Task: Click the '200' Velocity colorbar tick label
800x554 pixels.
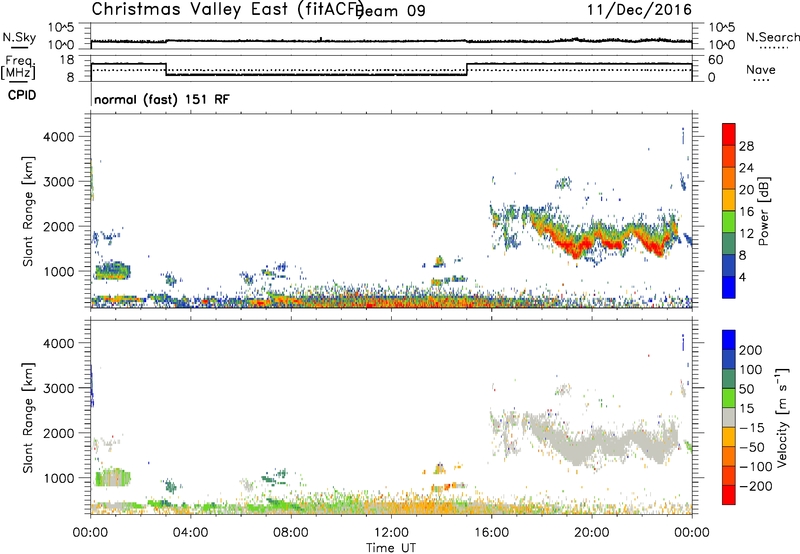Action: [751, 350]
